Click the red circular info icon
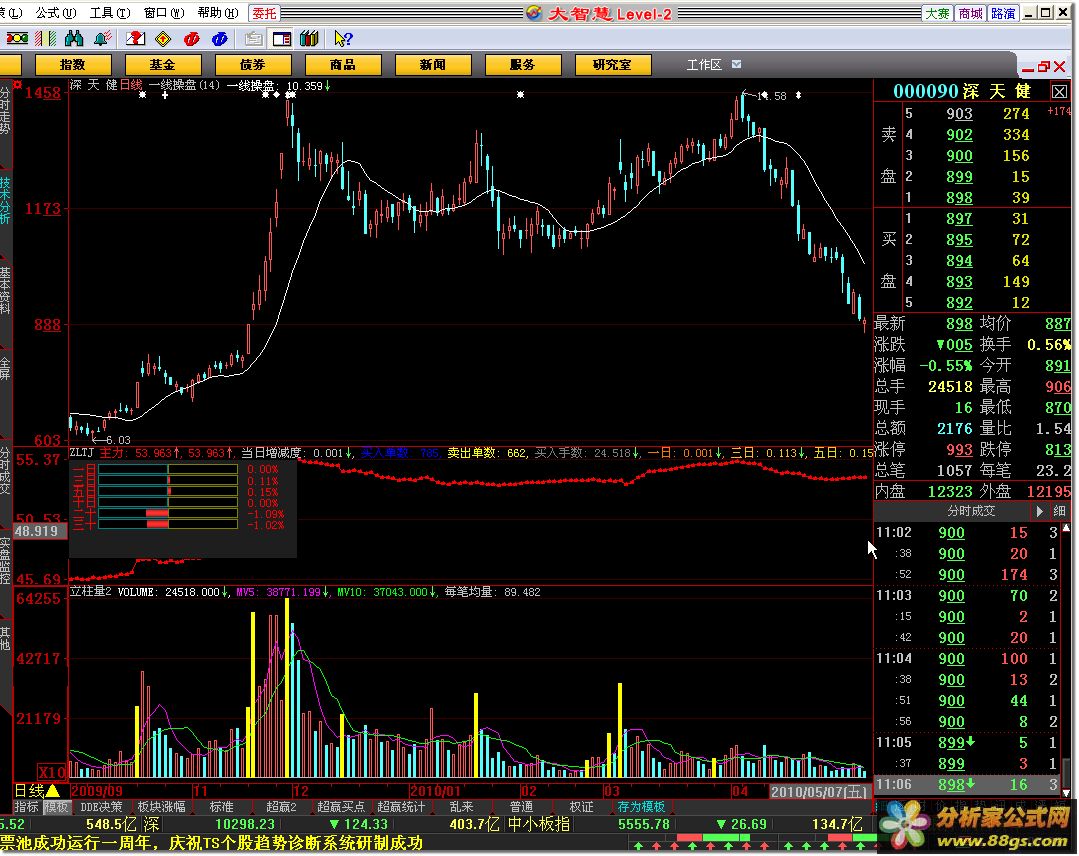 point(190,39)
